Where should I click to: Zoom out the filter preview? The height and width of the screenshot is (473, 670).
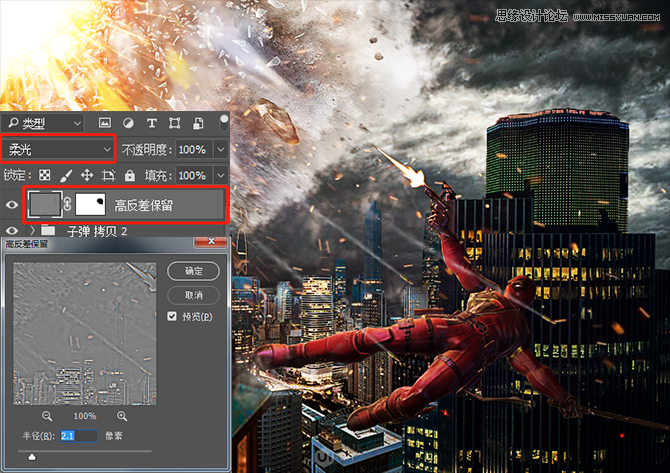pyautogui.click(x=47, y=416)
